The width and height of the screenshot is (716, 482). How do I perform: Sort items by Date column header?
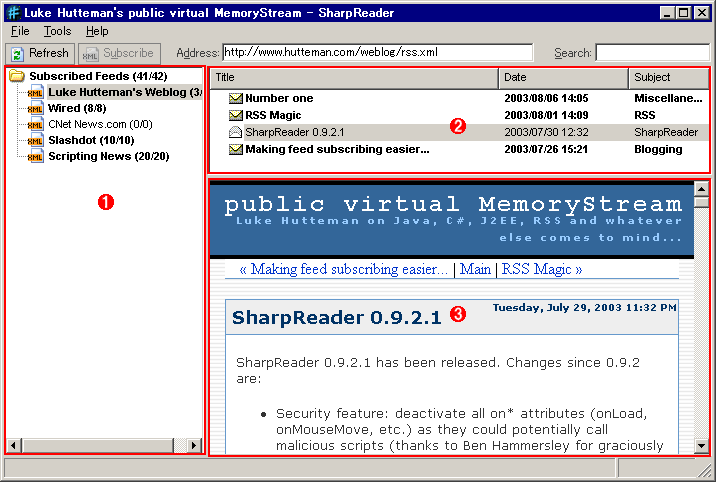[563, 78]
